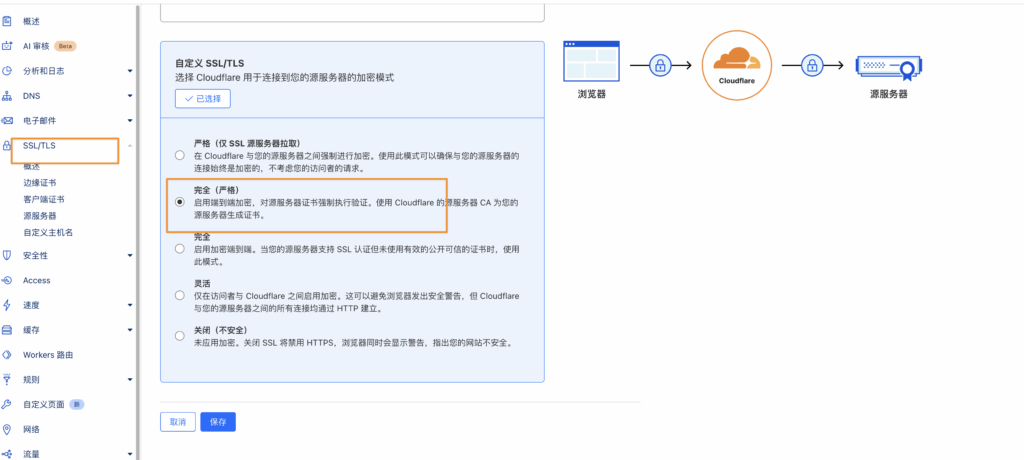The height and width of the screenshot is (460, 1024).
Task: Click the SSL/TLS lock icon in sidebar
Action: coord(7,146)
